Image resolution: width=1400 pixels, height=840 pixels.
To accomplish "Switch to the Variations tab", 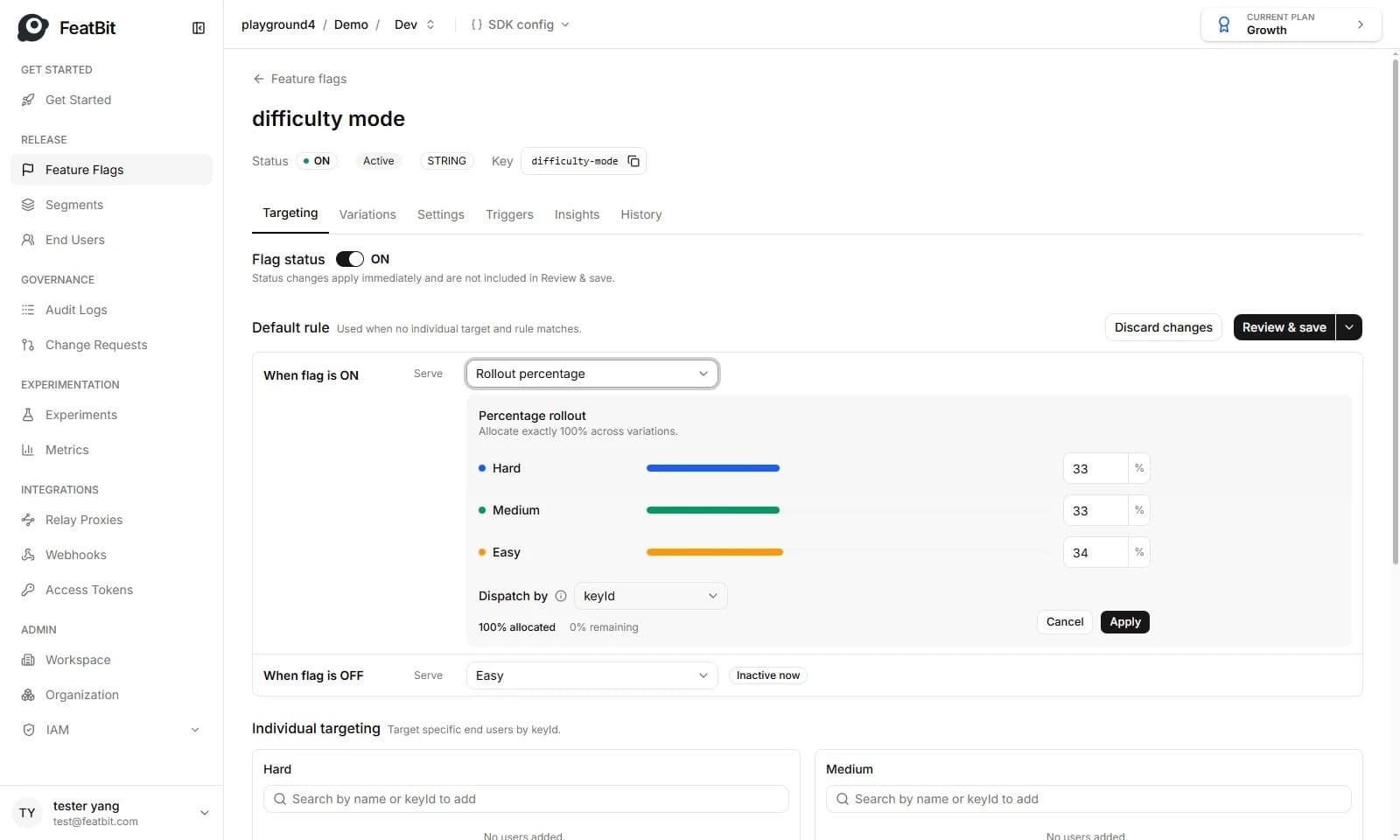I will (367, 214).
